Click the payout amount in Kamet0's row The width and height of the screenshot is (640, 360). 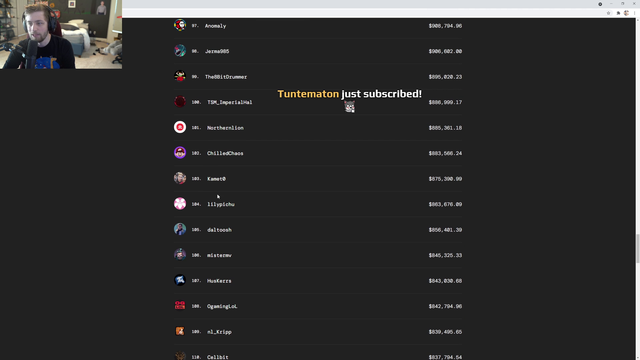click(445, 179)
